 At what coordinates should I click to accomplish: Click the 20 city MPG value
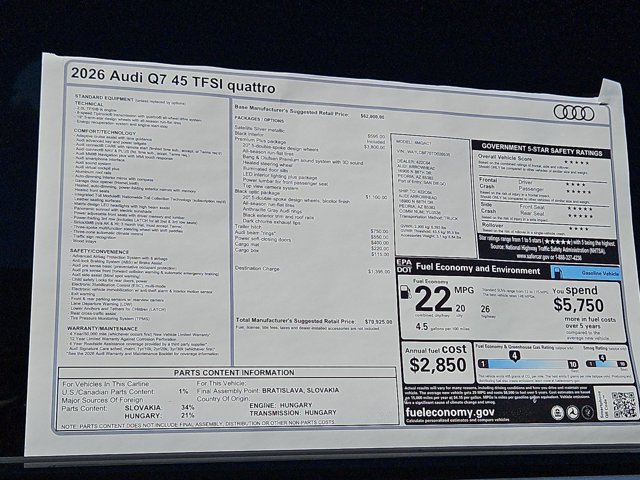coord(460,308)
